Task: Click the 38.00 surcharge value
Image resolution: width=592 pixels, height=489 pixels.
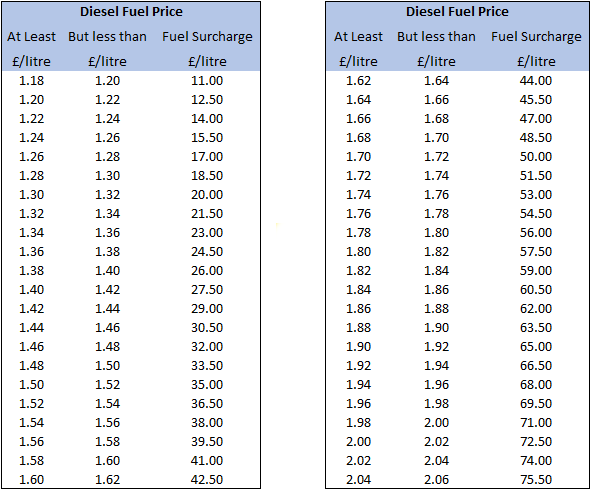Action: point(207,423)
